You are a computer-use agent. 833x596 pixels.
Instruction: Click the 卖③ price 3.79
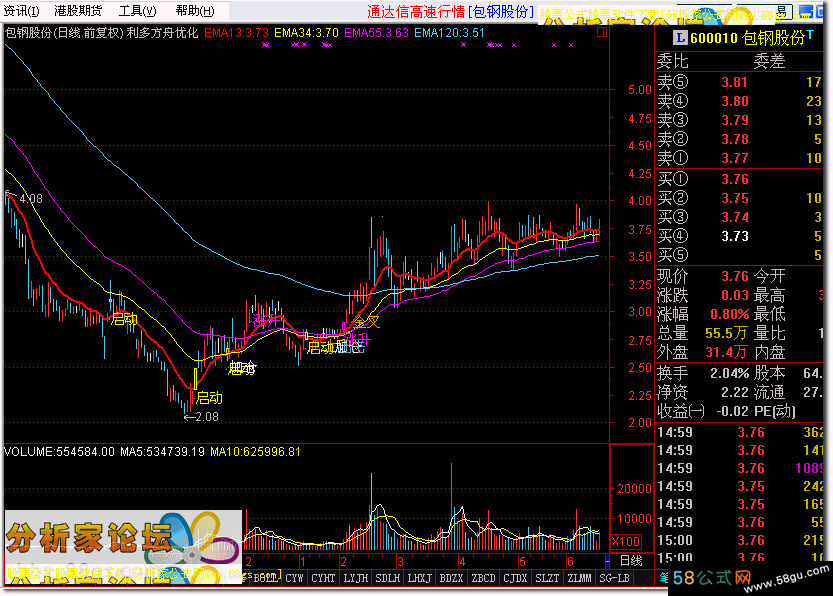tap(734, 121)
